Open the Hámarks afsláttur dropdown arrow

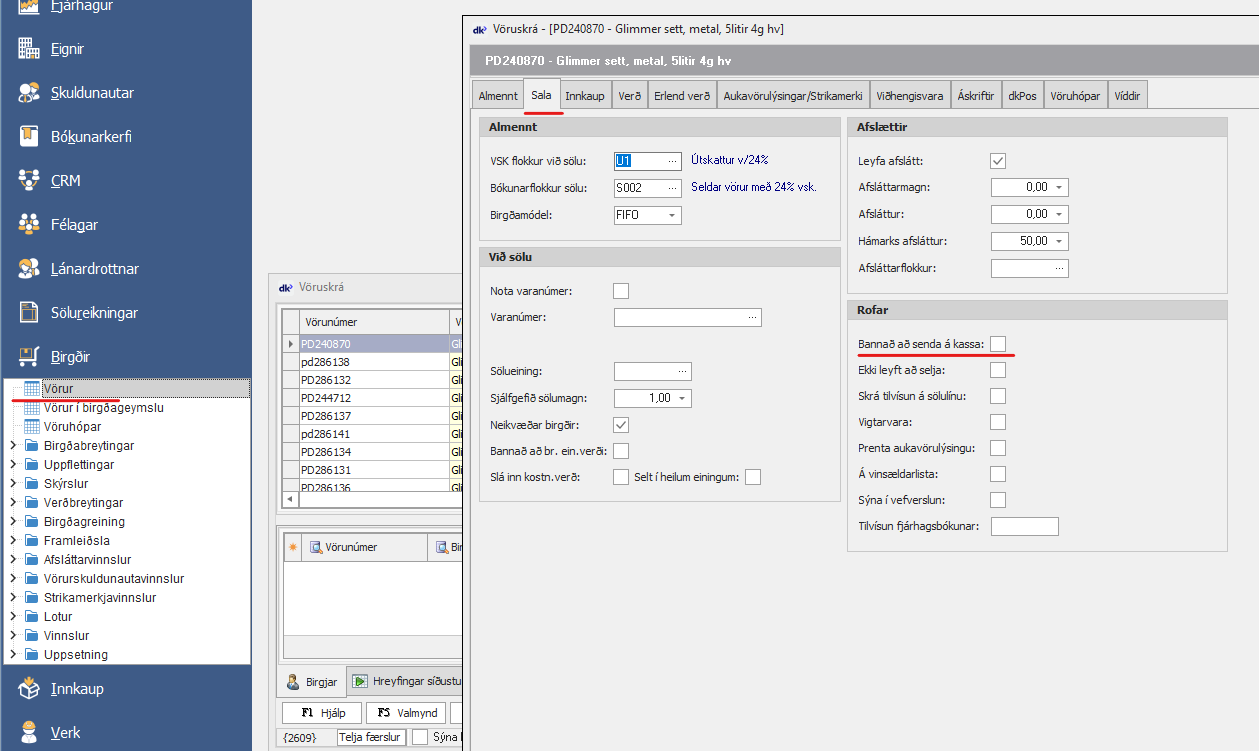(1059, 241)
